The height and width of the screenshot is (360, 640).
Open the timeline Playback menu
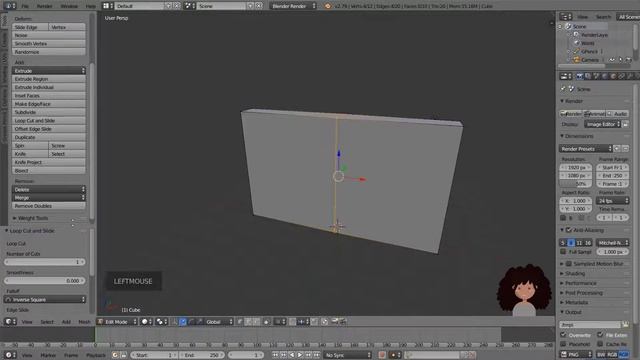(x=96, y=355)
